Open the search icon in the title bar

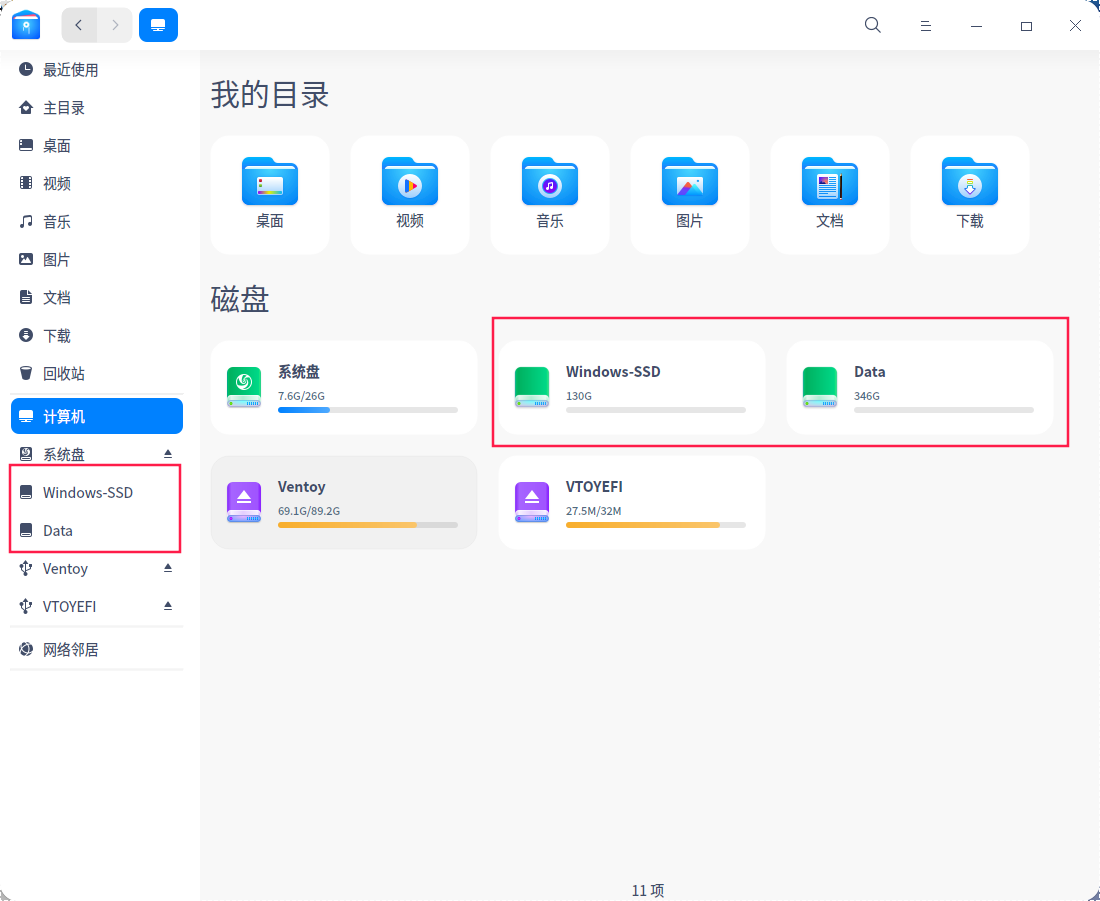point(872,25)
